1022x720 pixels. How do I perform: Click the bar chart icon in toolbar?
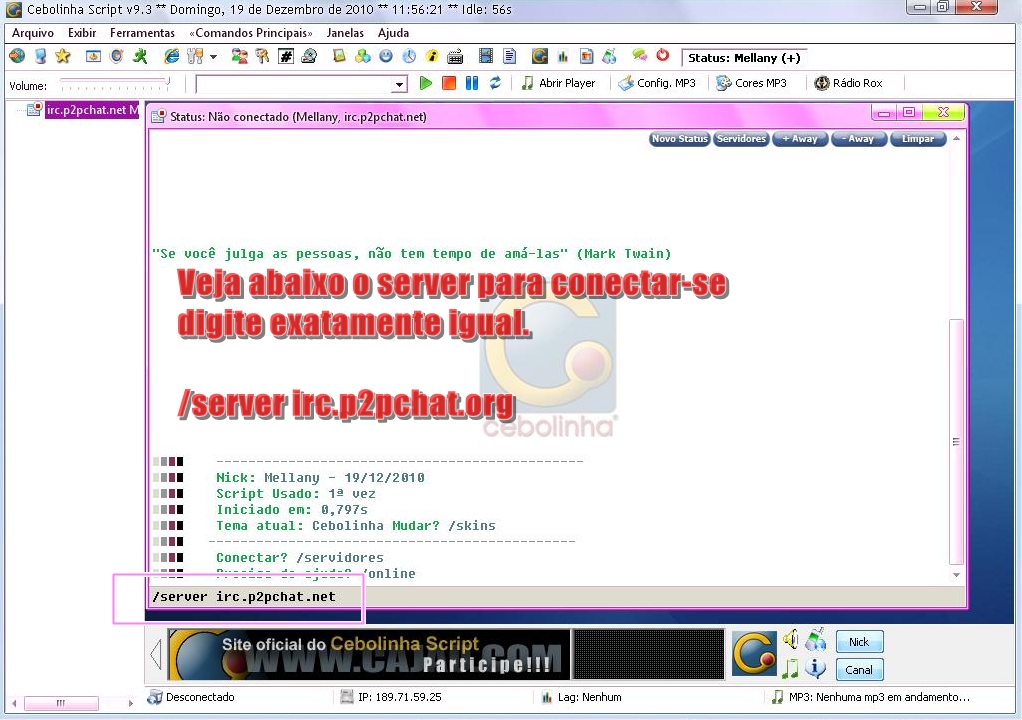click(x=563, y=57)
